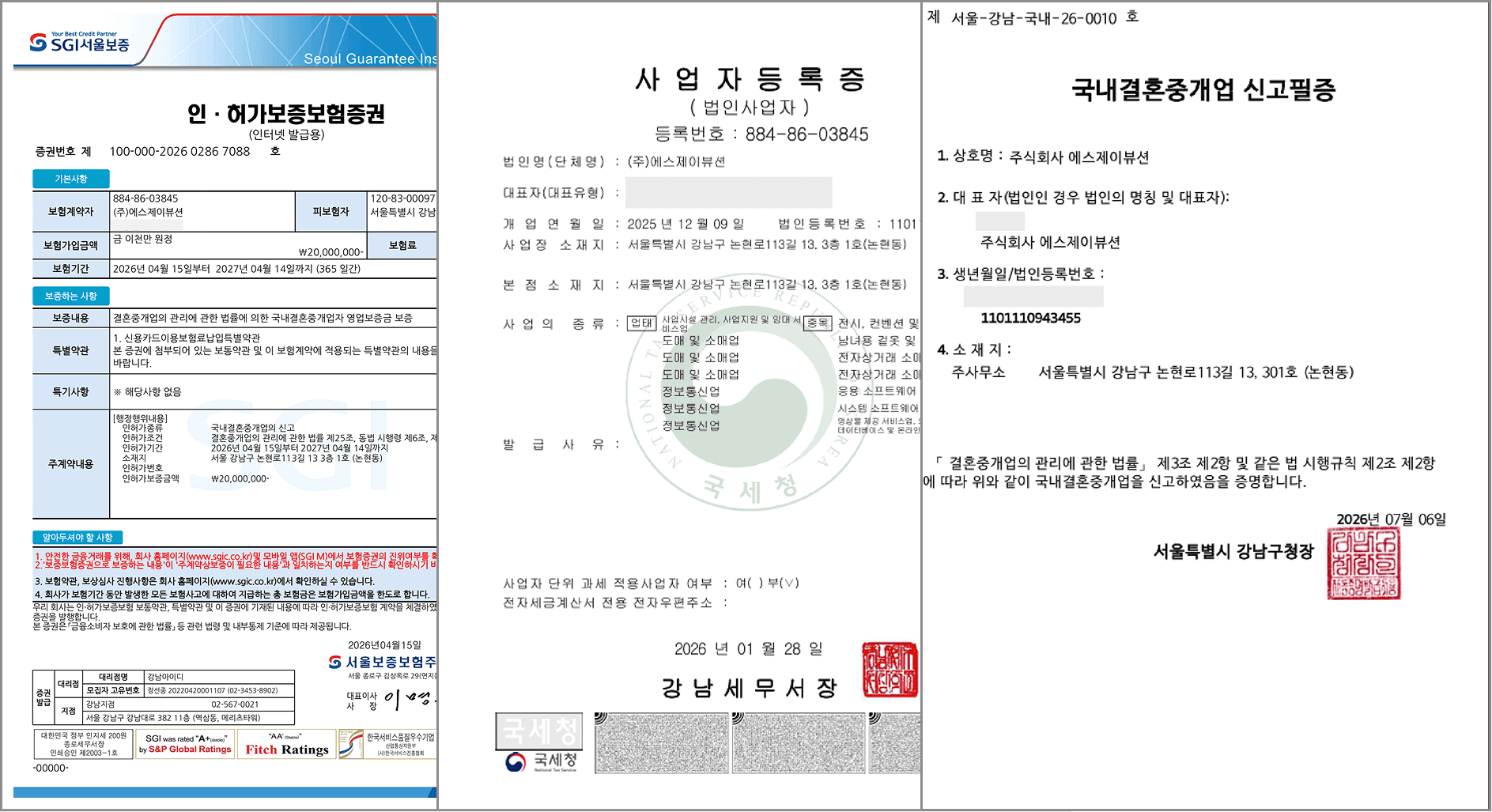Click the 서울보증보험 logo beside the issuer name
This screenshot has width=1492, height=812.
pyautogui.click(x=335, y=662)
